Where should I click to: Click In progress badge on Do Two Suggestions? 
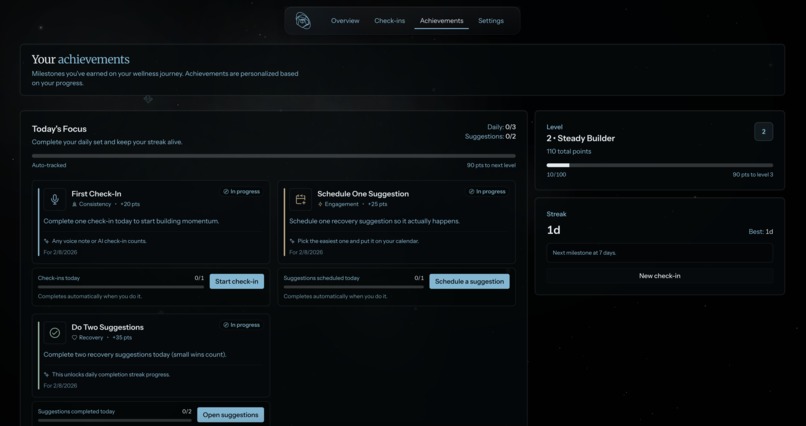click(x=241, y=325)
